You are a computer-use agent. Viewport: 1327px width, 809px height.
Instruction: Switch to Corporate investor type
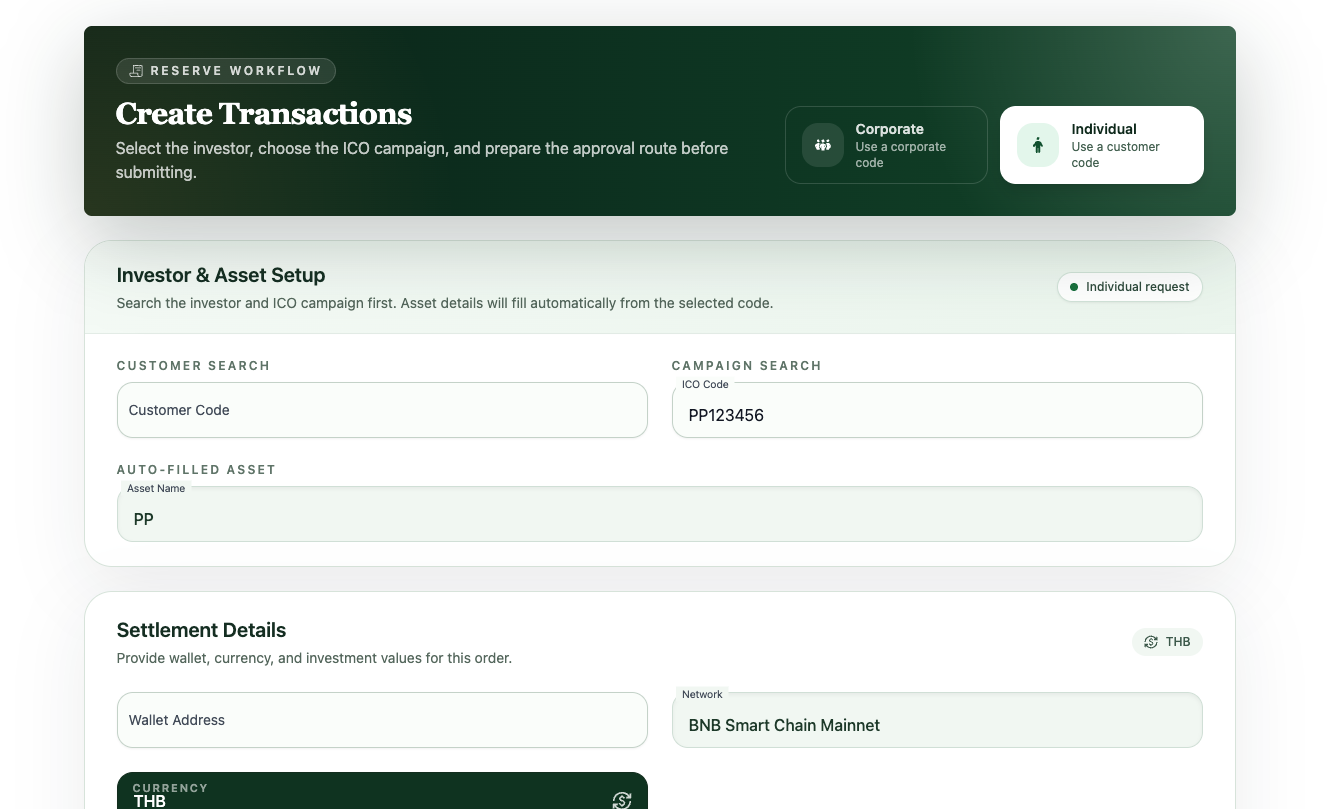pos(886,145)
